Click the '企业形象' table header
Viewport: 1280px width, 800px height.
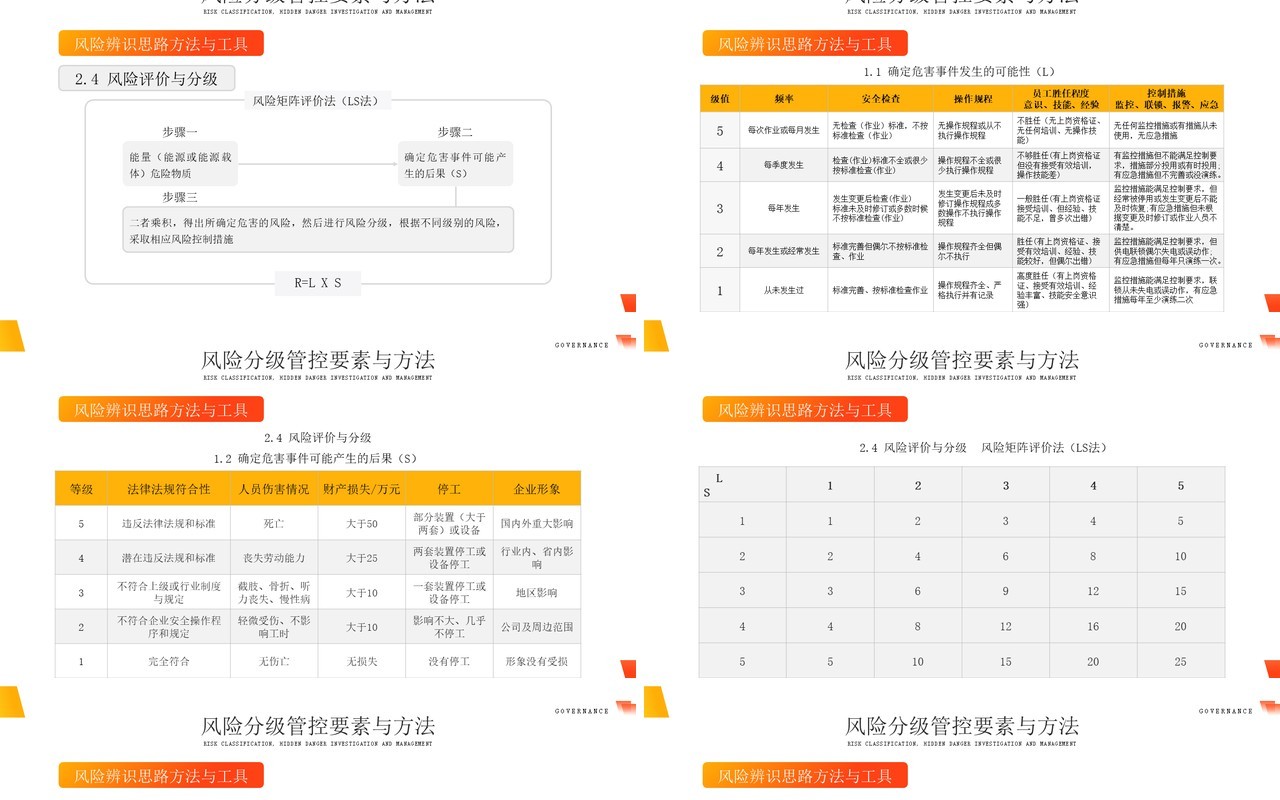point(537,489)
